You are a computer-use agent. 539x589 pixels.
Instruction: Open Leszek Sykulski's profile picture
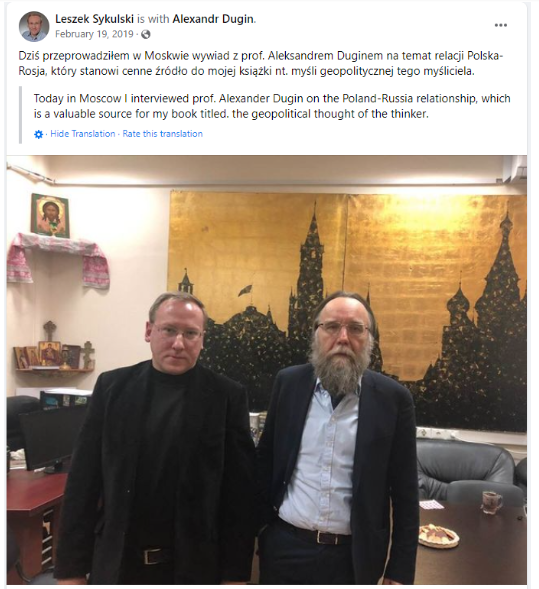click(34, 26)
